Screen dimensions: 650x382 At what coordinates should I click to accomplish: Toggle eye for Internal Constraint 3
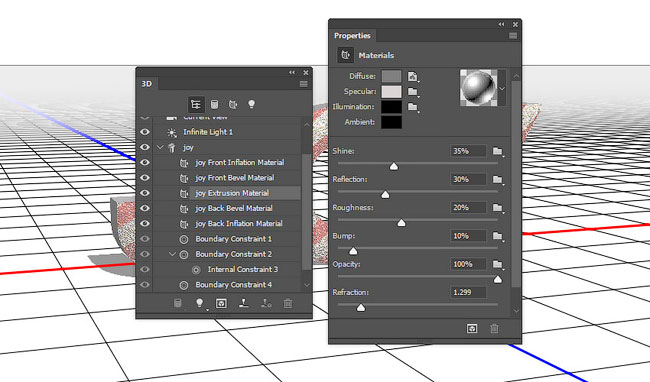(144, 269)
